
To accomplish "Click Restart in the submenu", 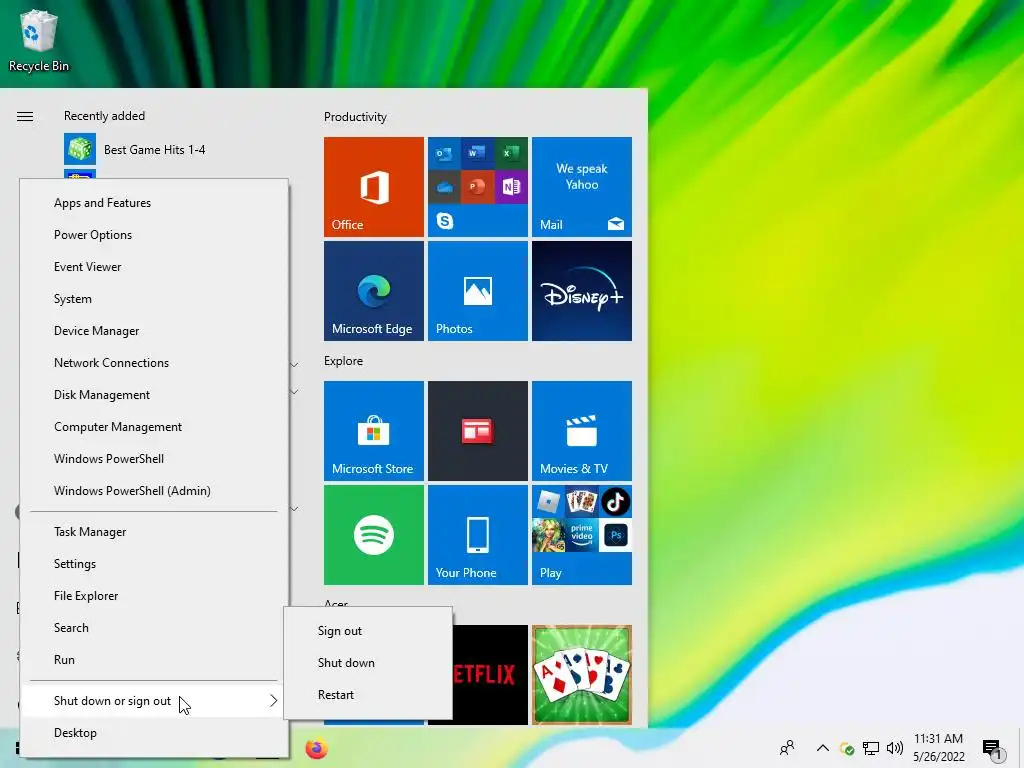I will tap(368, 695).
